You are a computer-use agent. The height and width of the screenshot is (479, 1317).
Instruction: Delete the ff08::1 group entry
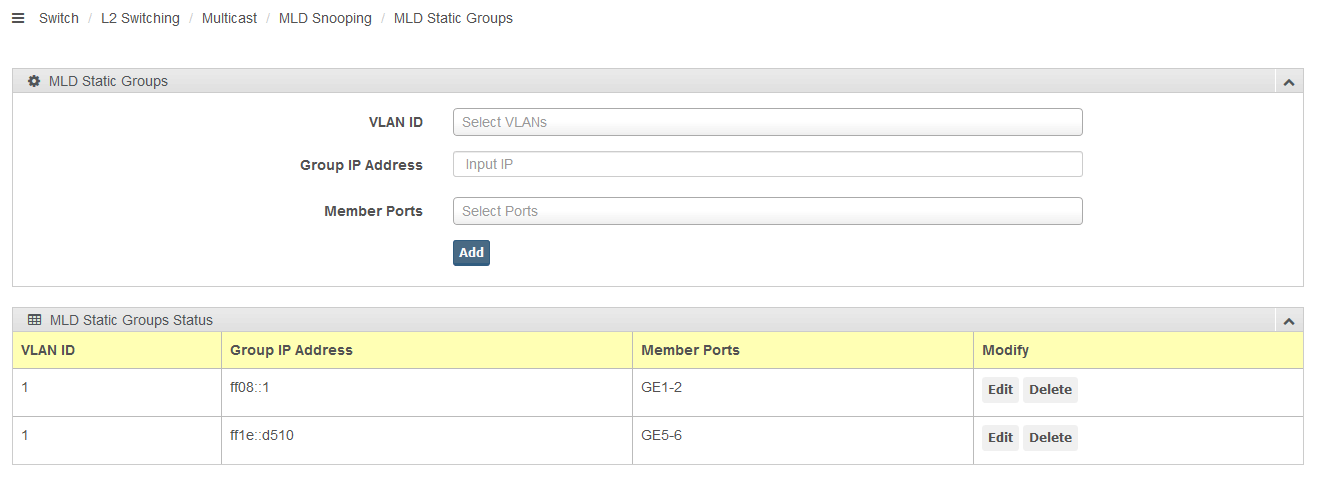click(1050, 390)
